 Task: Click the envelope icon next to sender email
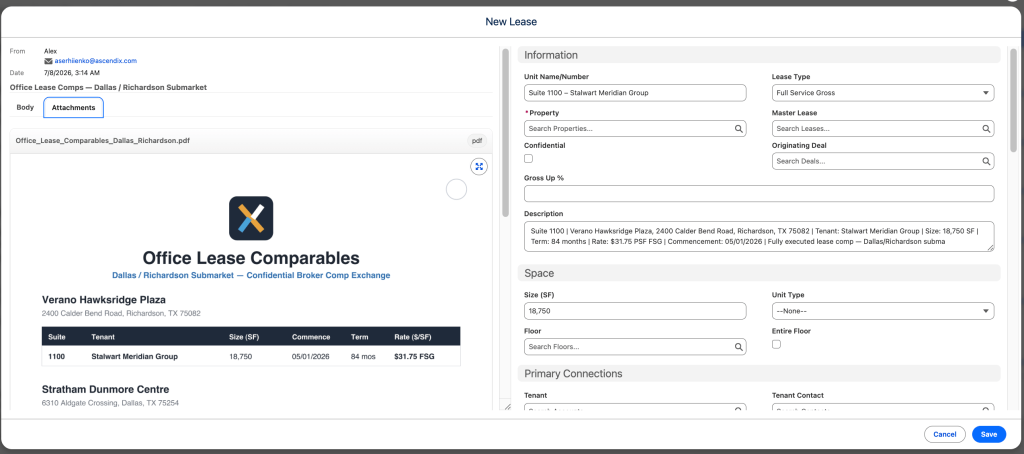coord(48,61)
